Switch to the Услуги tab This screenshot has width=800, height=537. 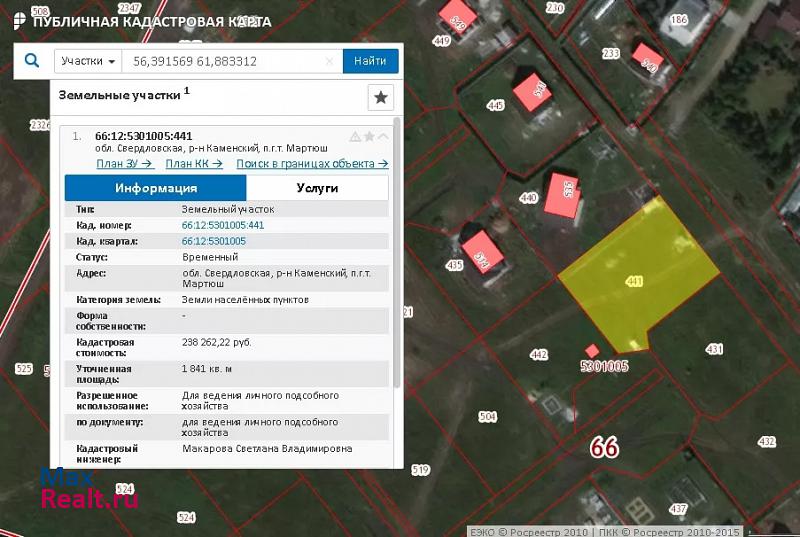[x=317, y=188]
